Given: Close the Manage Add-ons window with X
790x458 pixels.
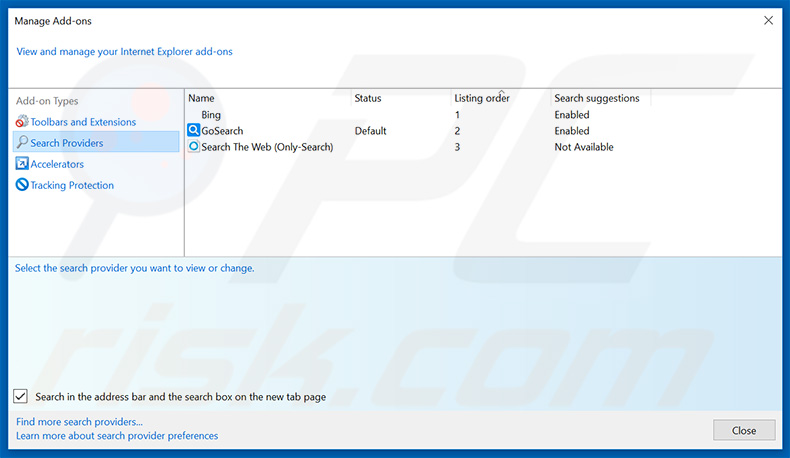Looking at the screenshot, I should click(x=768, y=21).
